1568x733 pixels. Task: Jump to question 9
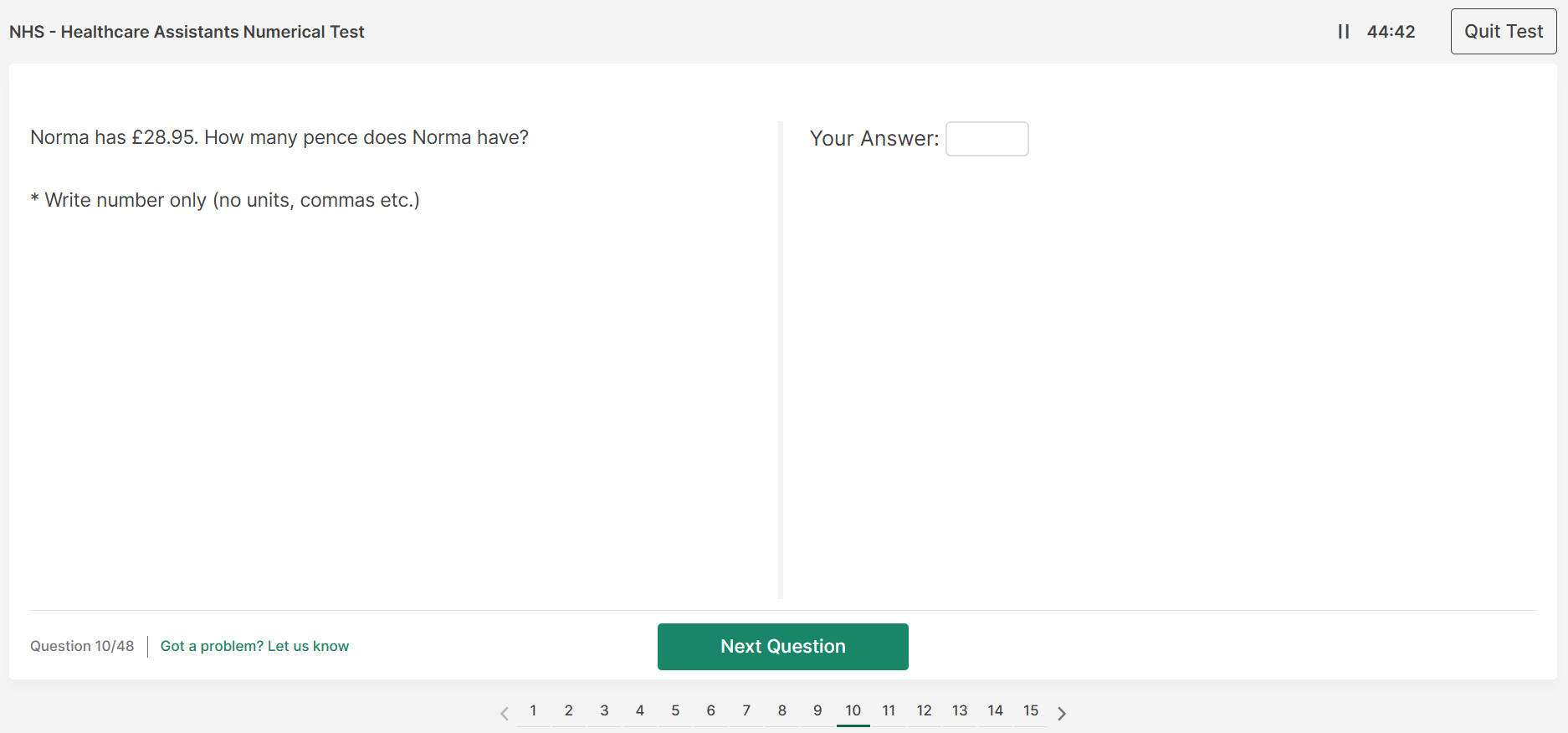817,710
